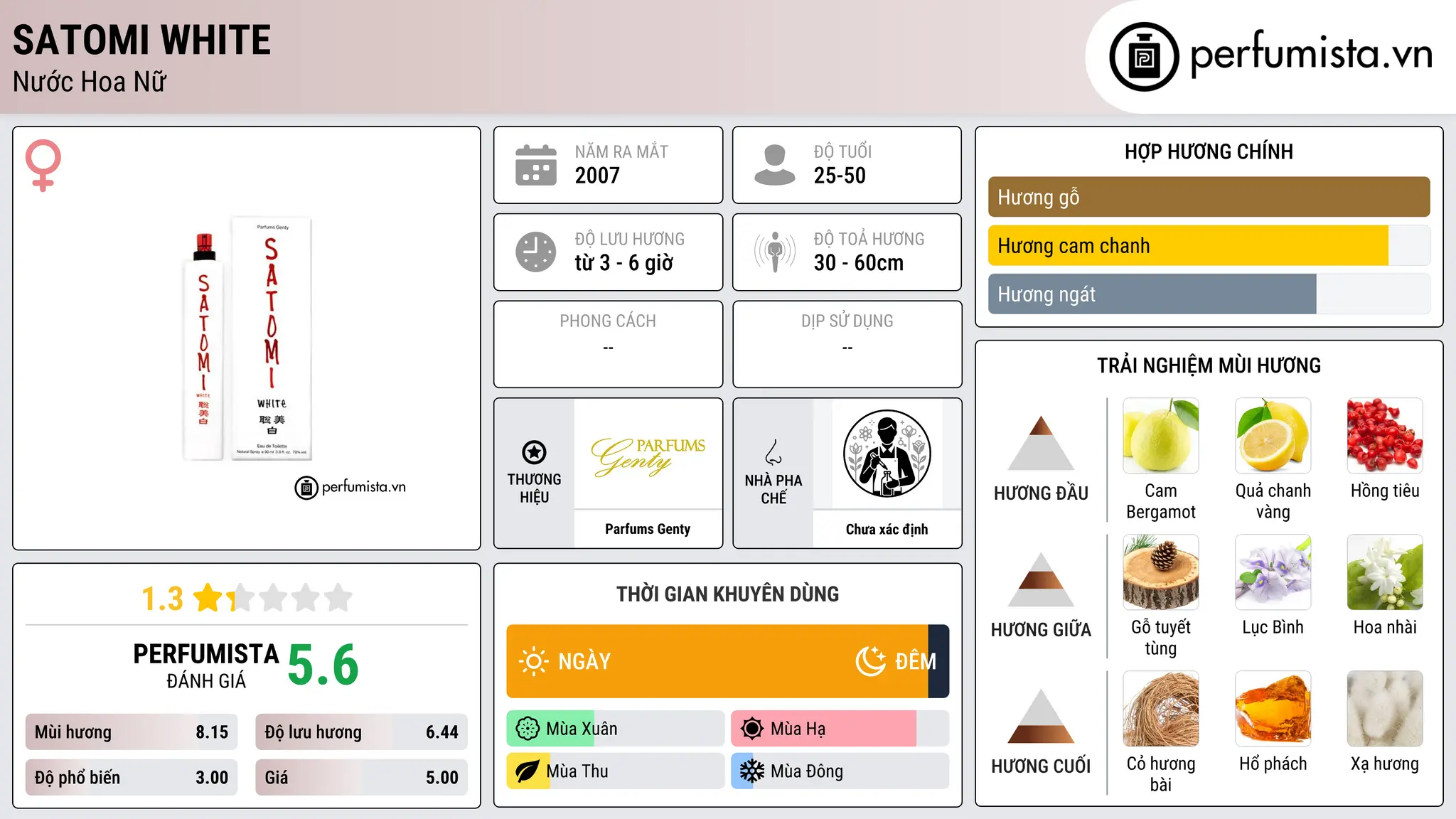Click the Nước Hoa Nữ subtitle

click(x=89, y=82)
